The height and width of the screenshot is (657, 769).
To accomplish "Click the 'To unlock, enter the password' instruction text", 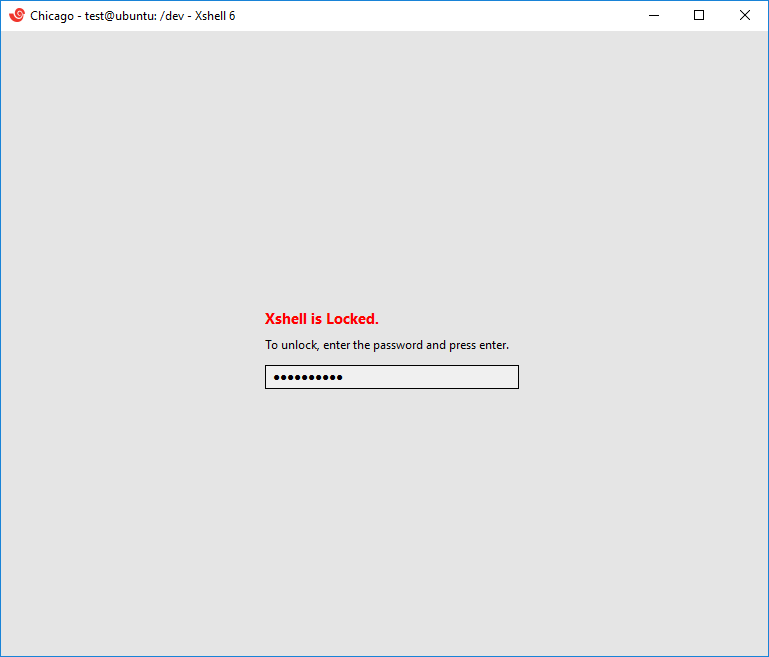I will [x=387, y=345].
